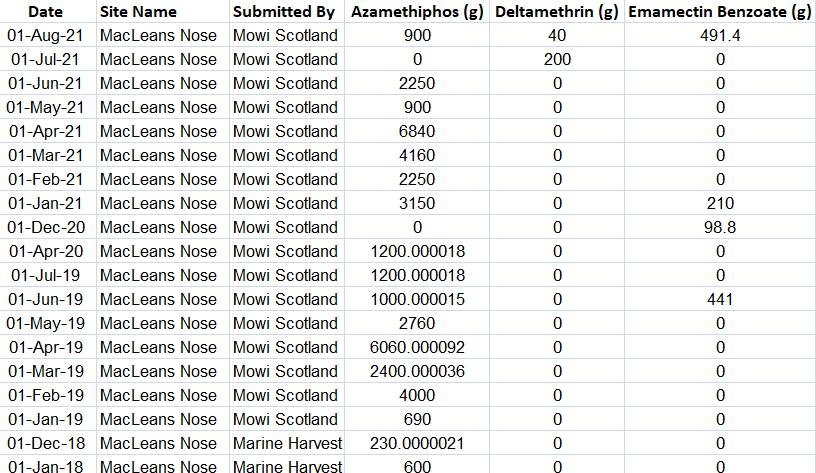This screenshot has height=473, width=816.
Task: Click the 01-Feb-19 Azamethiphos value 4000
Action: coord(417,395)
